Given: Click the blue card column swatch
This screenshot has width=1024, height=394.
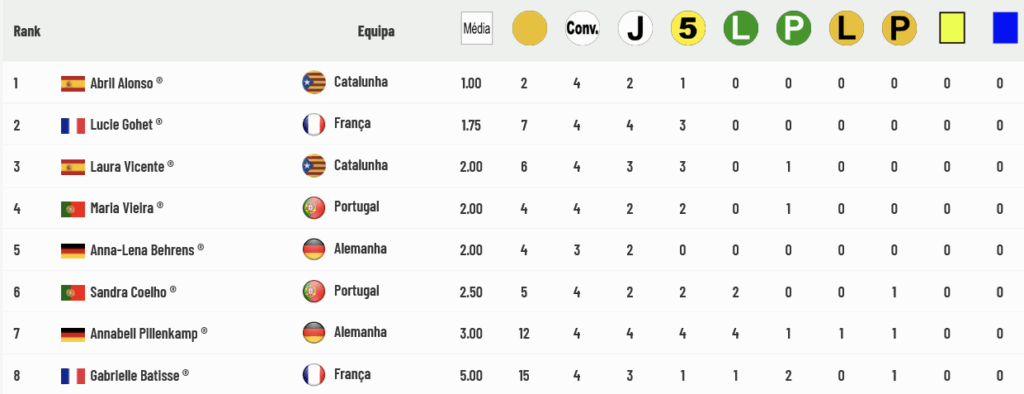Looking at the screenshot, I should click(1005, 29).
